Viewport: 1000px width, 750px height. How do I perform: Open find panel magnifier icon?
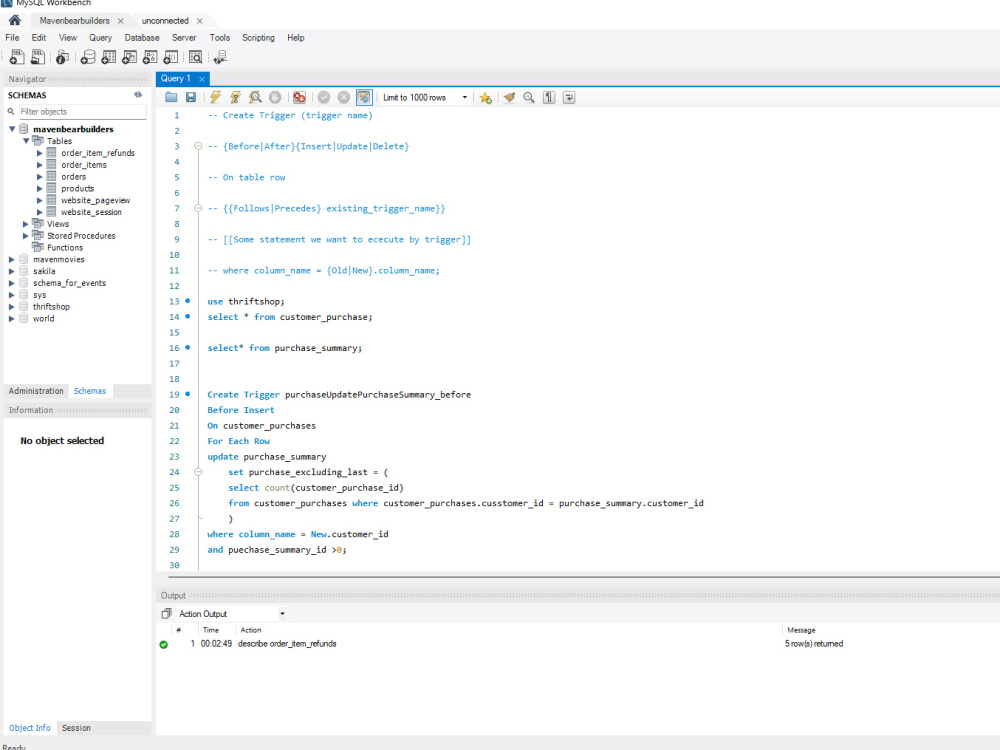[529, 98]
